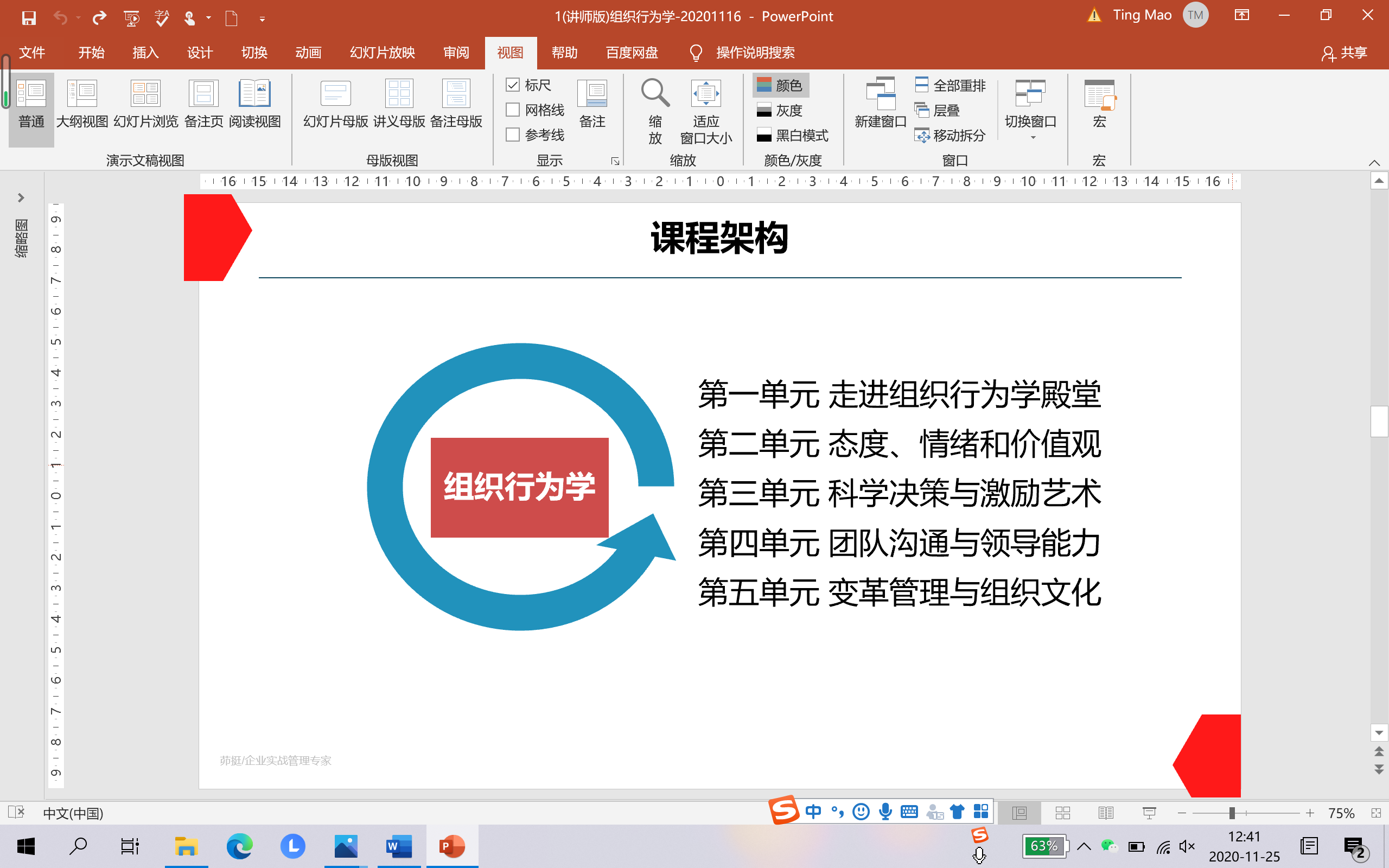Switch to 审阅 Review tab
Screen dimensions: 1389x868
pos(456,53)
